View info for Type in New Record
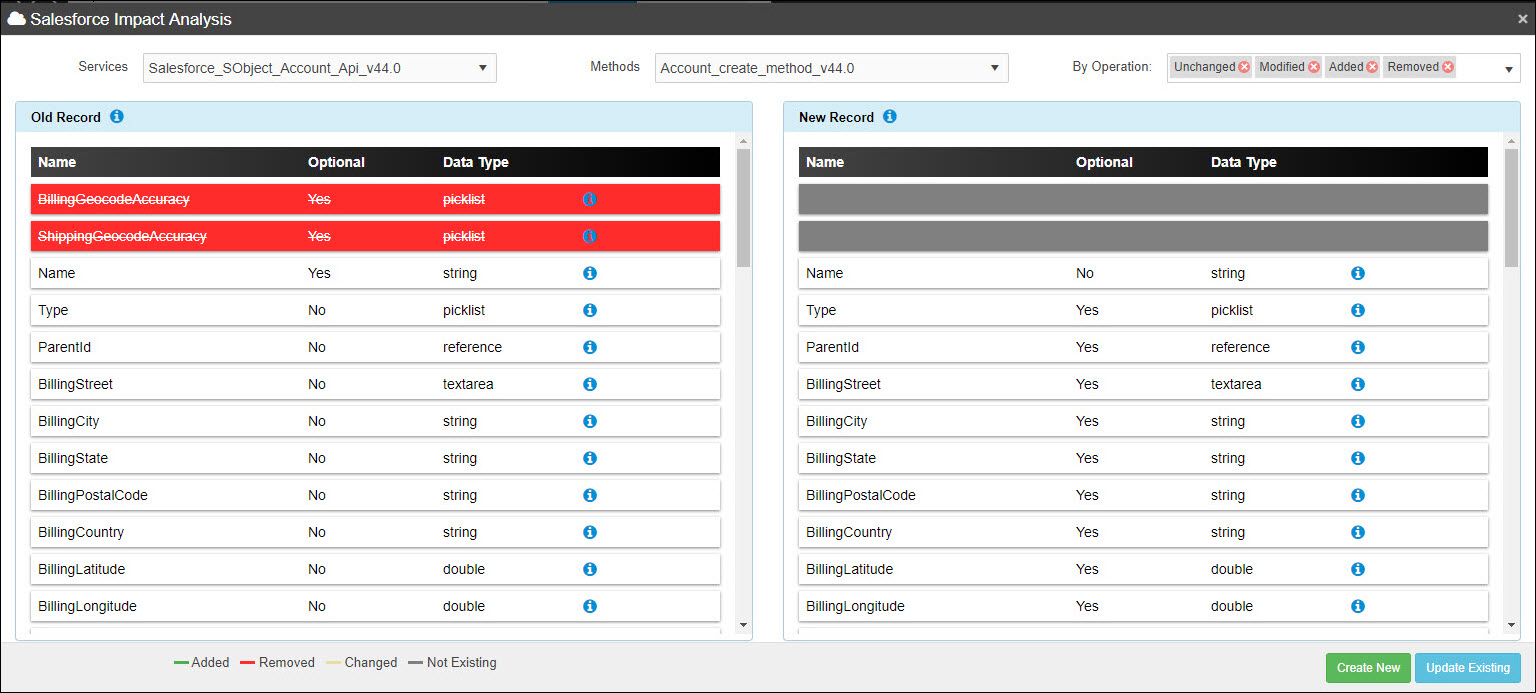 [x=1358, y=310]
